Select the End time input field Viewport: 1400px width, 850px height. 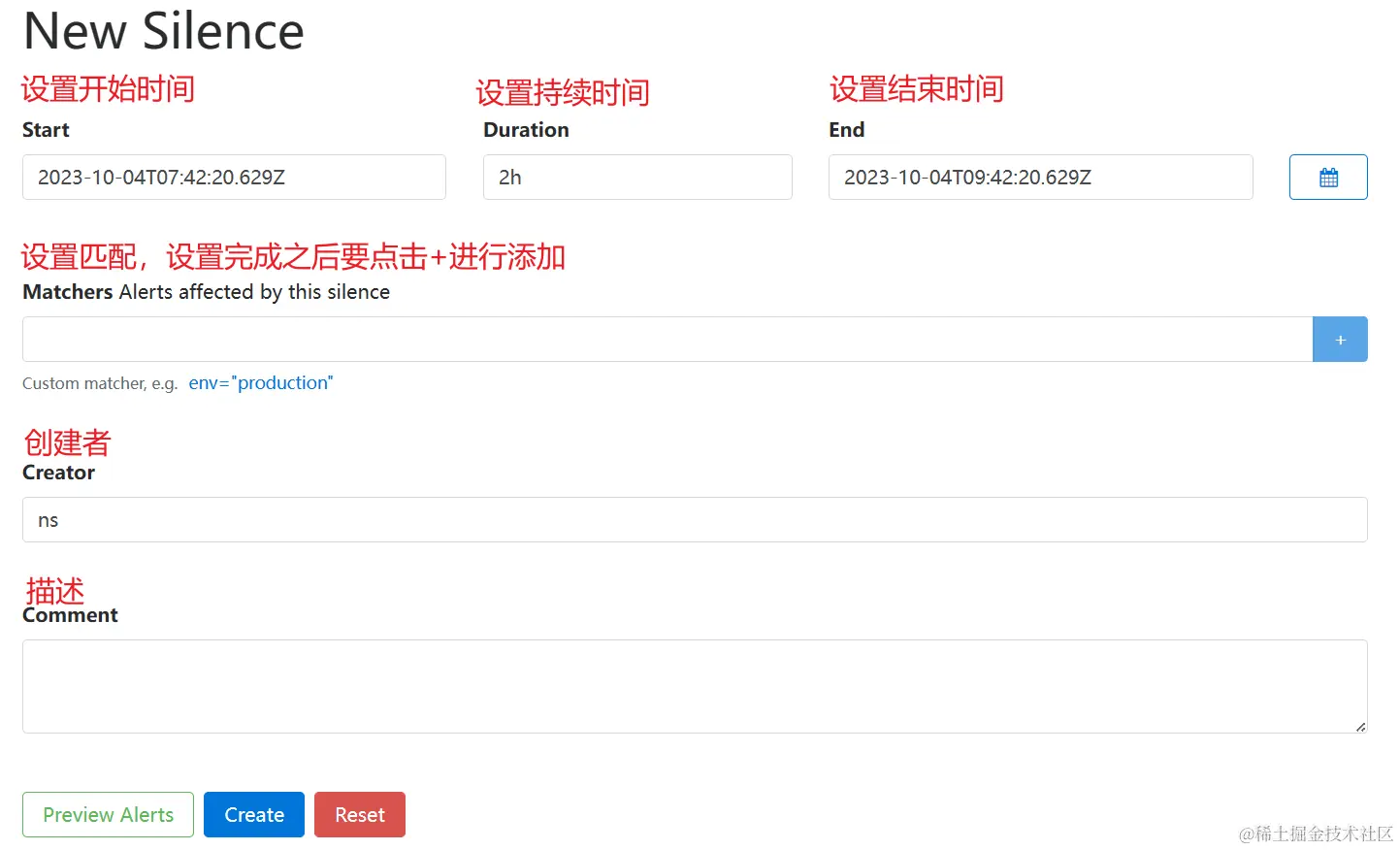1040,178
